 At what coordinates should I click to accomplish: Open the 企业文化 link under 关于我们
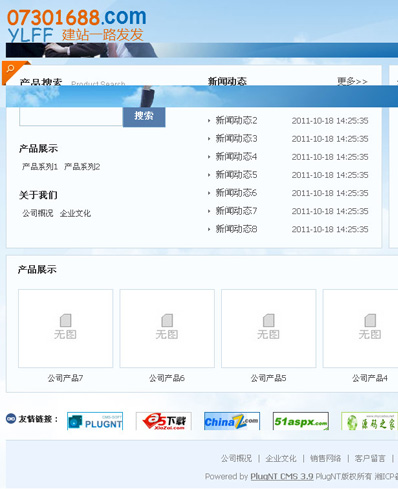click(x=75, y=213)
